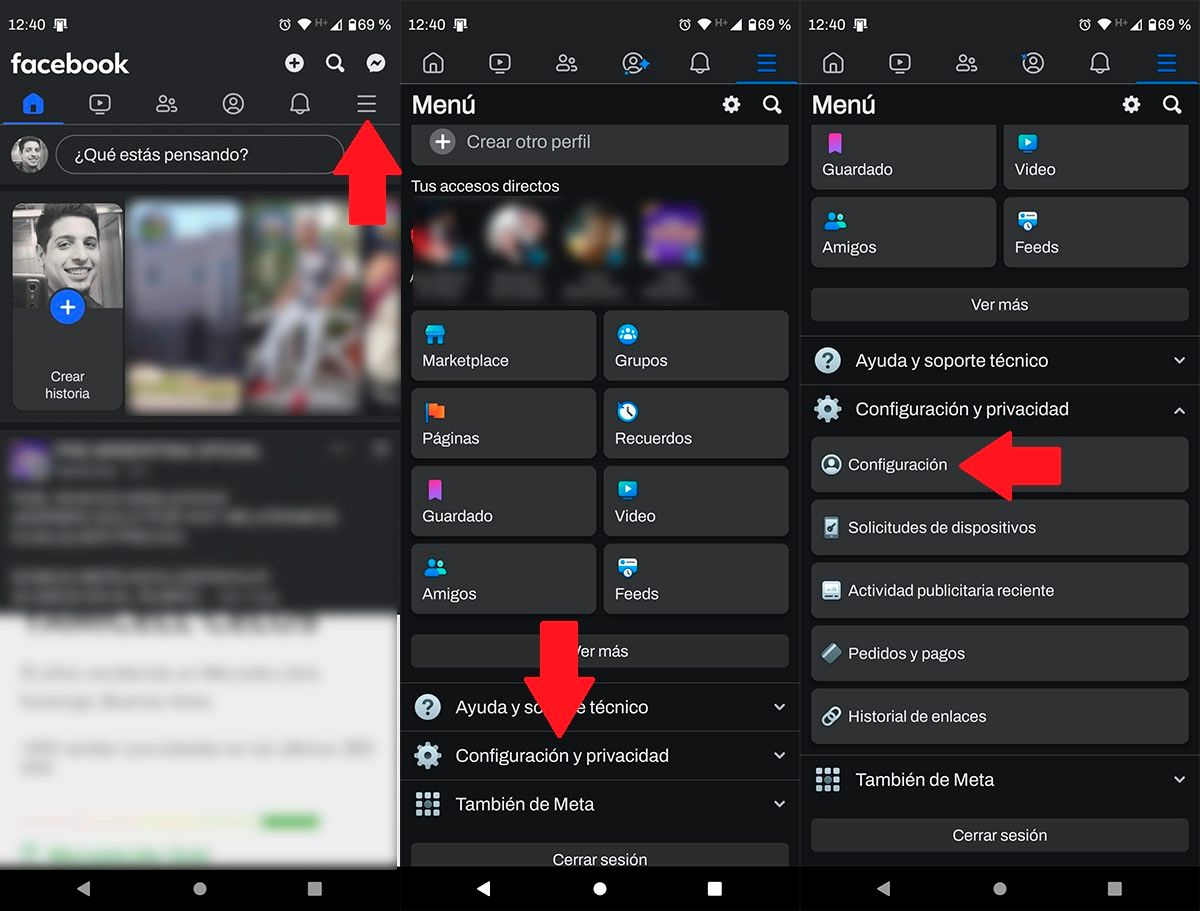Open menu search in the middle screen
The image size is (1200, 911).
click(772, 104)
